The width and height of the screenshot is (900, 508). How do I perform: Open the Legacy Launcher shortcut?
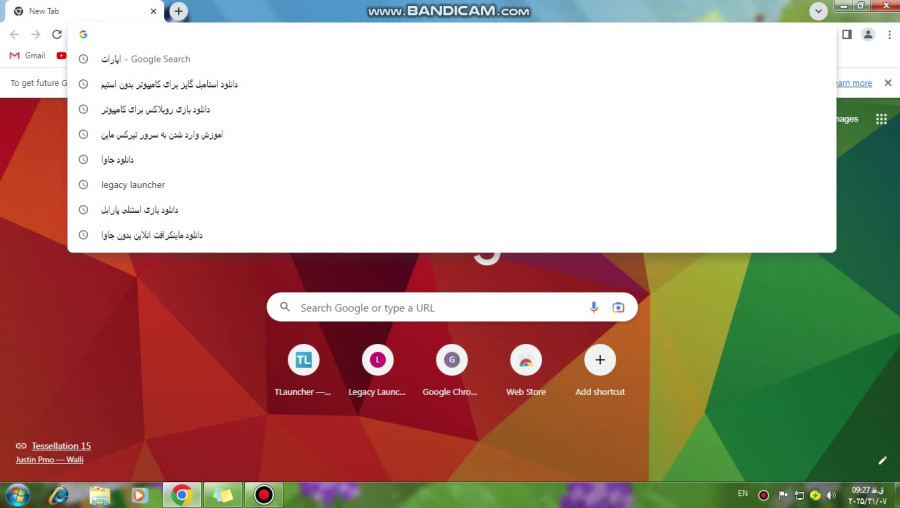[x=377, y=370]
